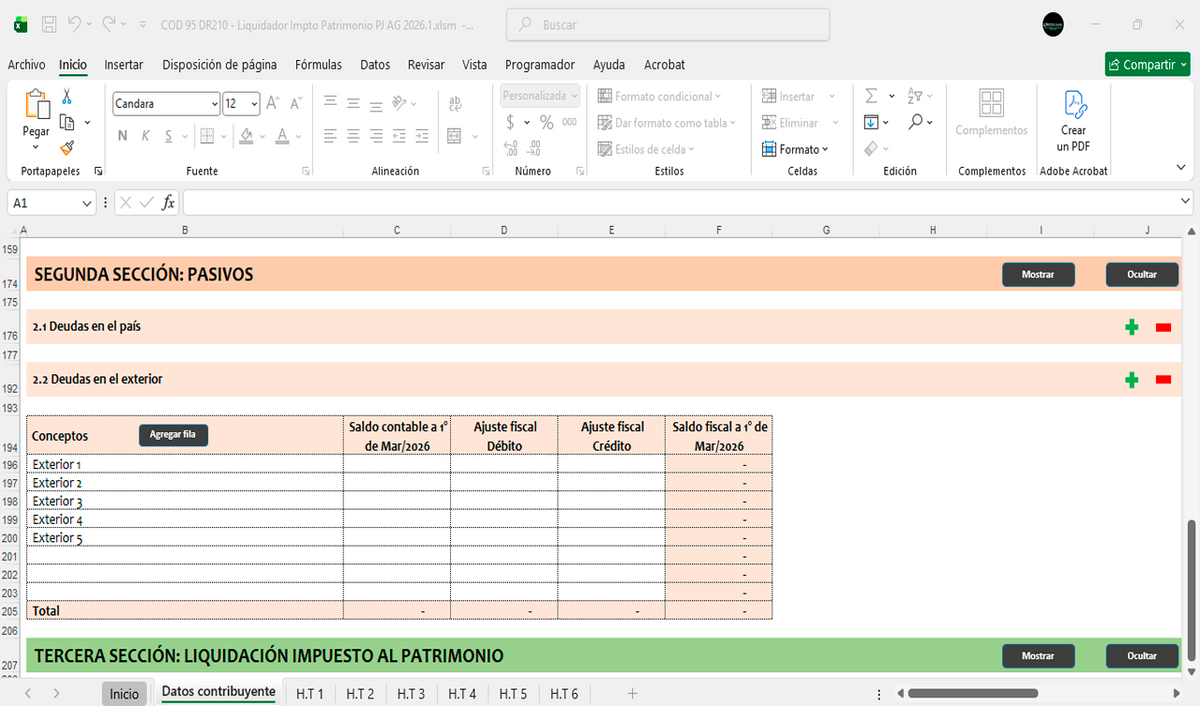Click the green Compartir button
The image size is (1200, 706).
click(x=1147, y=65)
